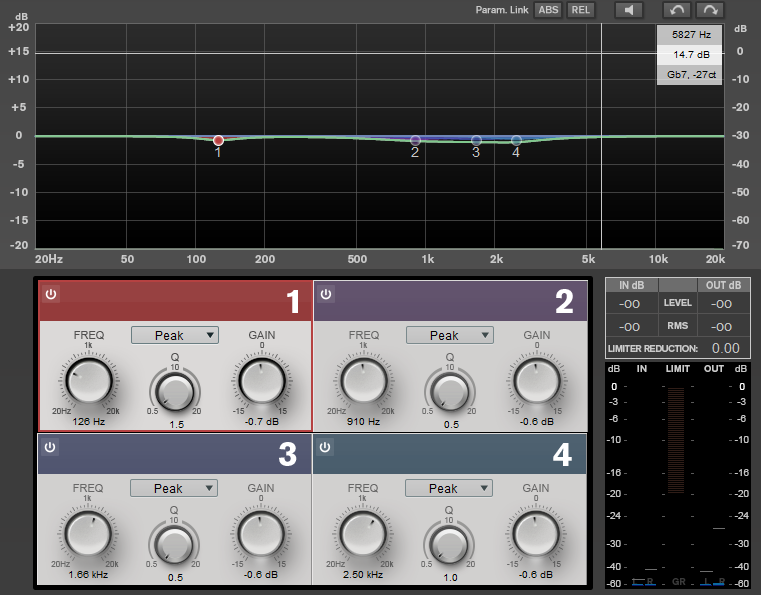Screen dimensions: 761x595
Task: Enable ABS parameter link mode
Action: click(548, 10)
